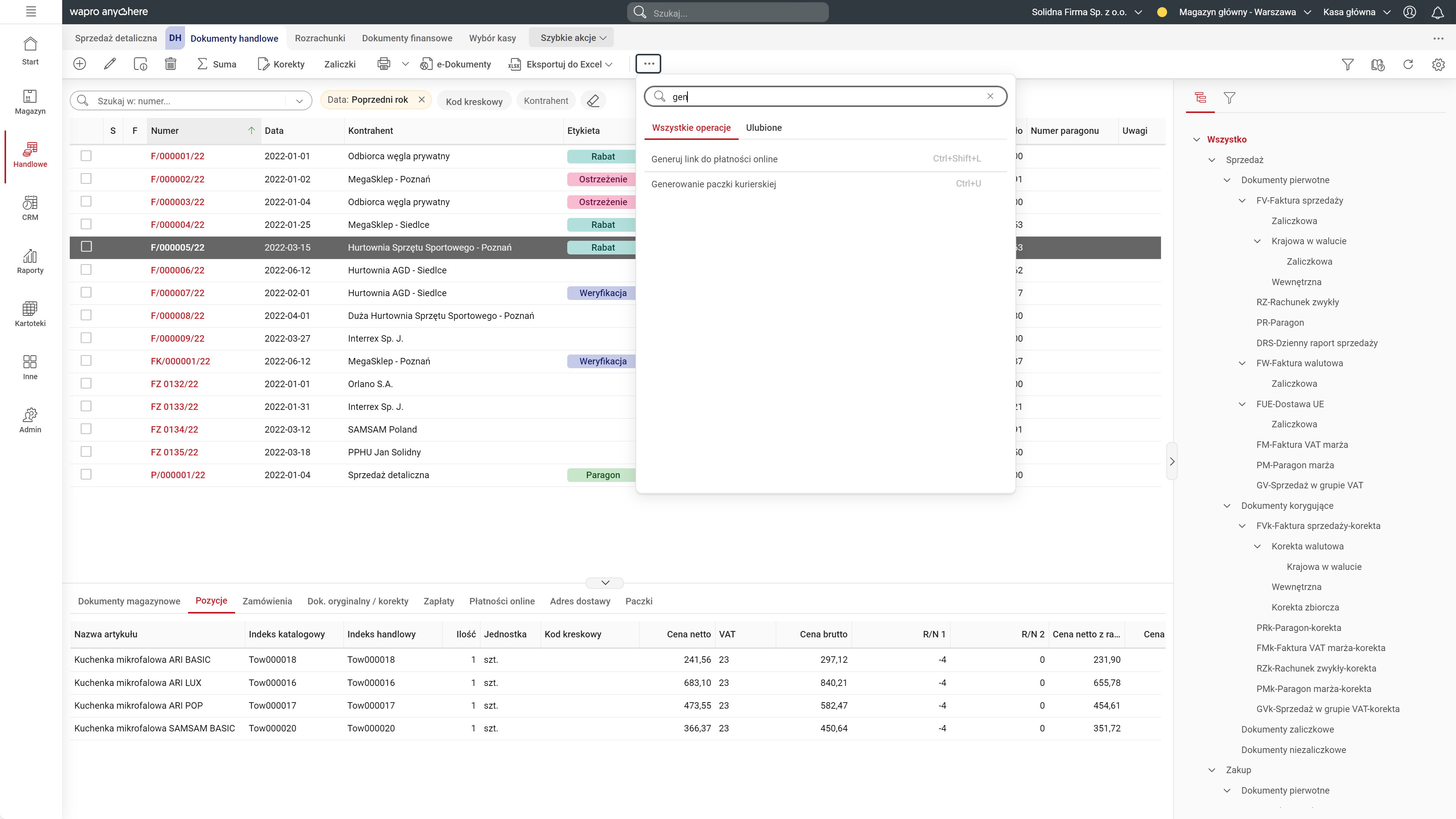
Task: Open notifications bell icon
Action: point(1437,12)
